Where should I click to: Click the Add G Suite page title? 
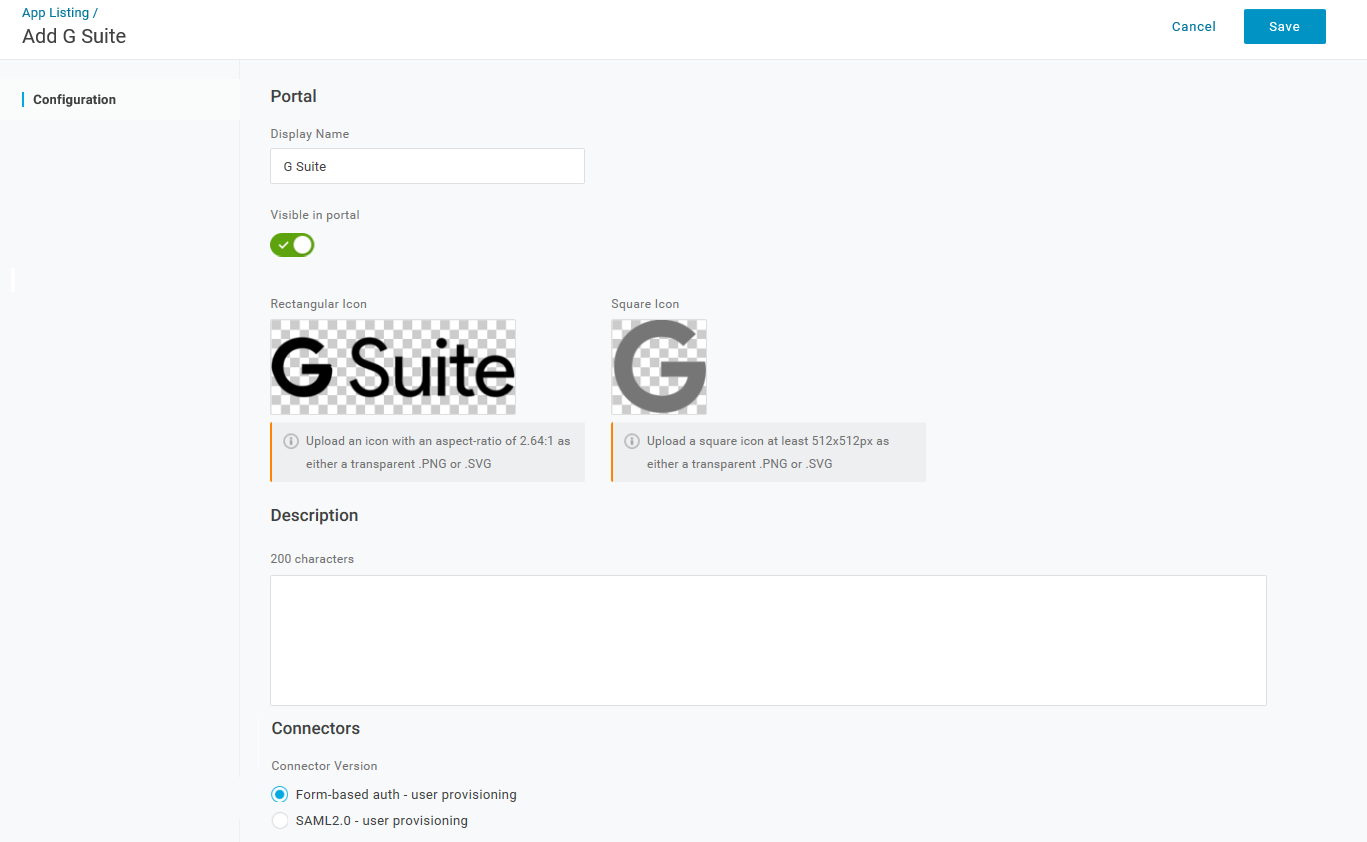pyautogui.click(x=74, y=37)
